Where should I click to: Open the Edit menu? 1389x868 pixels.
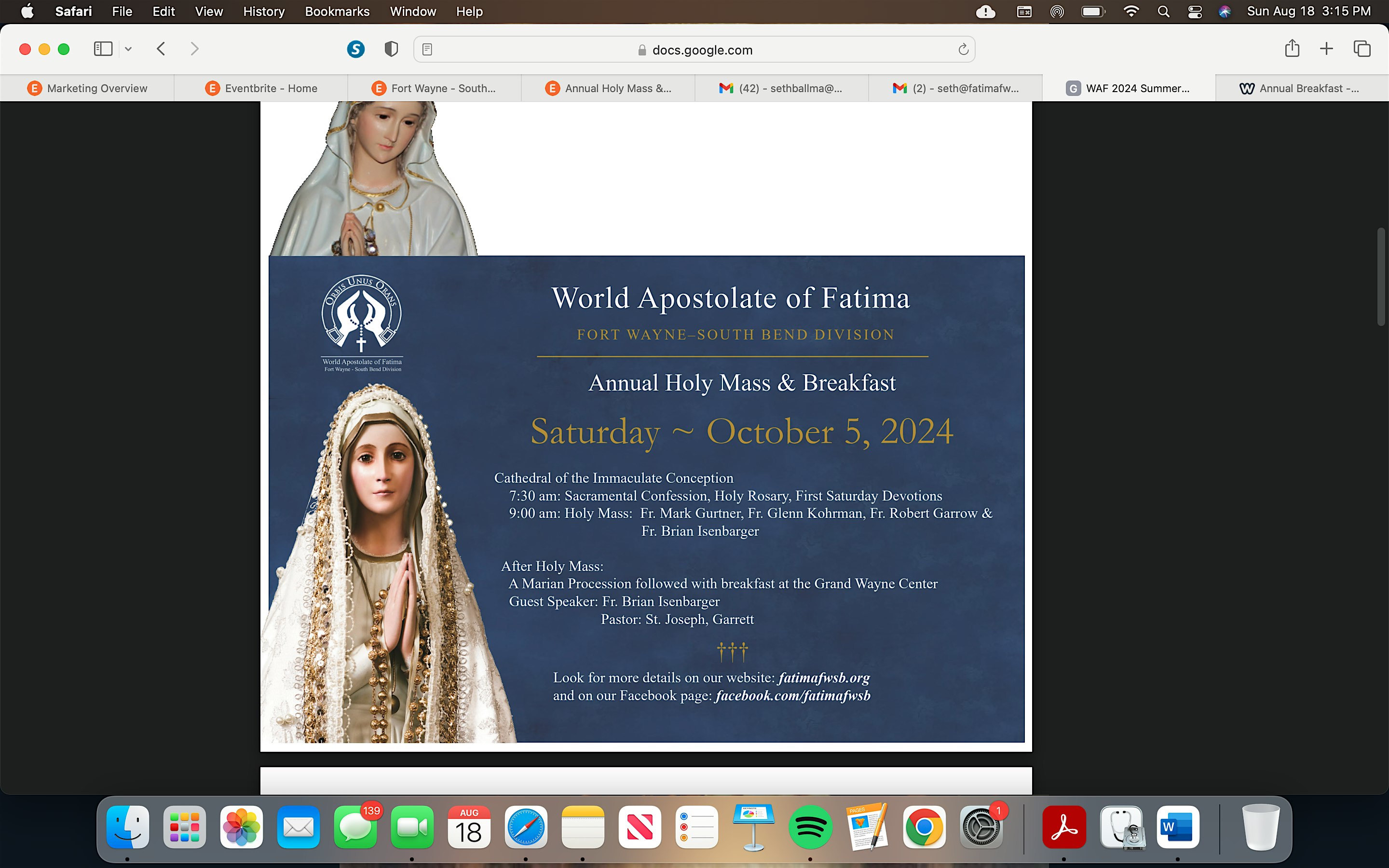point(163,12)
